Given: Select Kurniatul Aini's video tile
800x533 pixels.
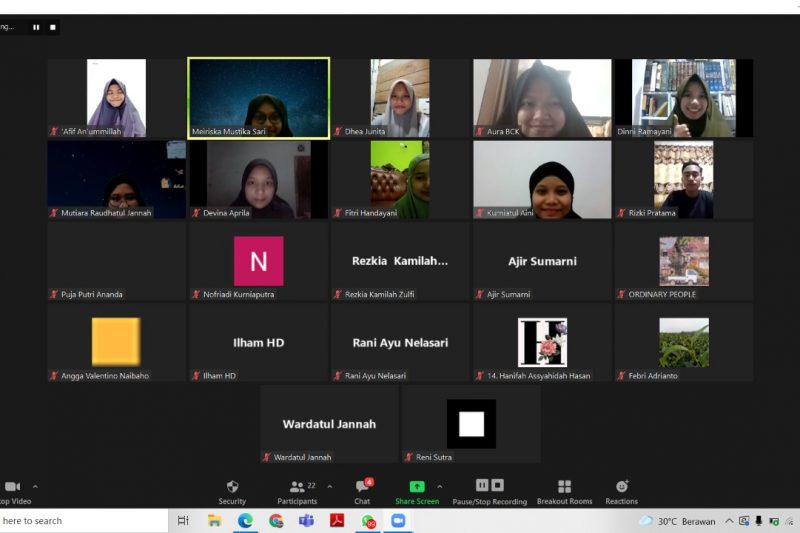Looking at the screenshot, I should pyautogui.click(x=542, y=180).
